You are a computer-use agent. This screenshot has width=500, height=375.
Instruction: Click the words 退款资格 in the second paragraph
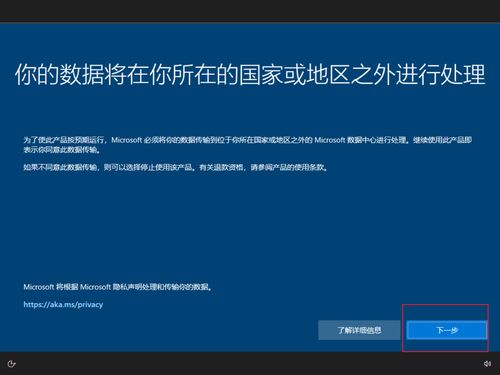click(228, 167)
